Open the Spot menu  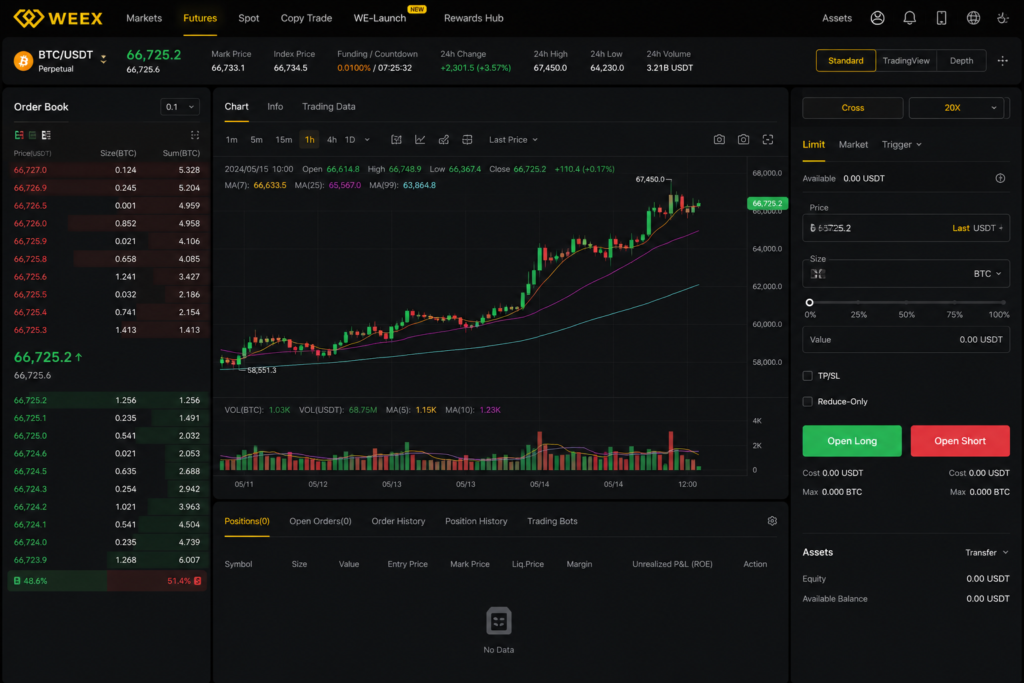coord(249,18)
